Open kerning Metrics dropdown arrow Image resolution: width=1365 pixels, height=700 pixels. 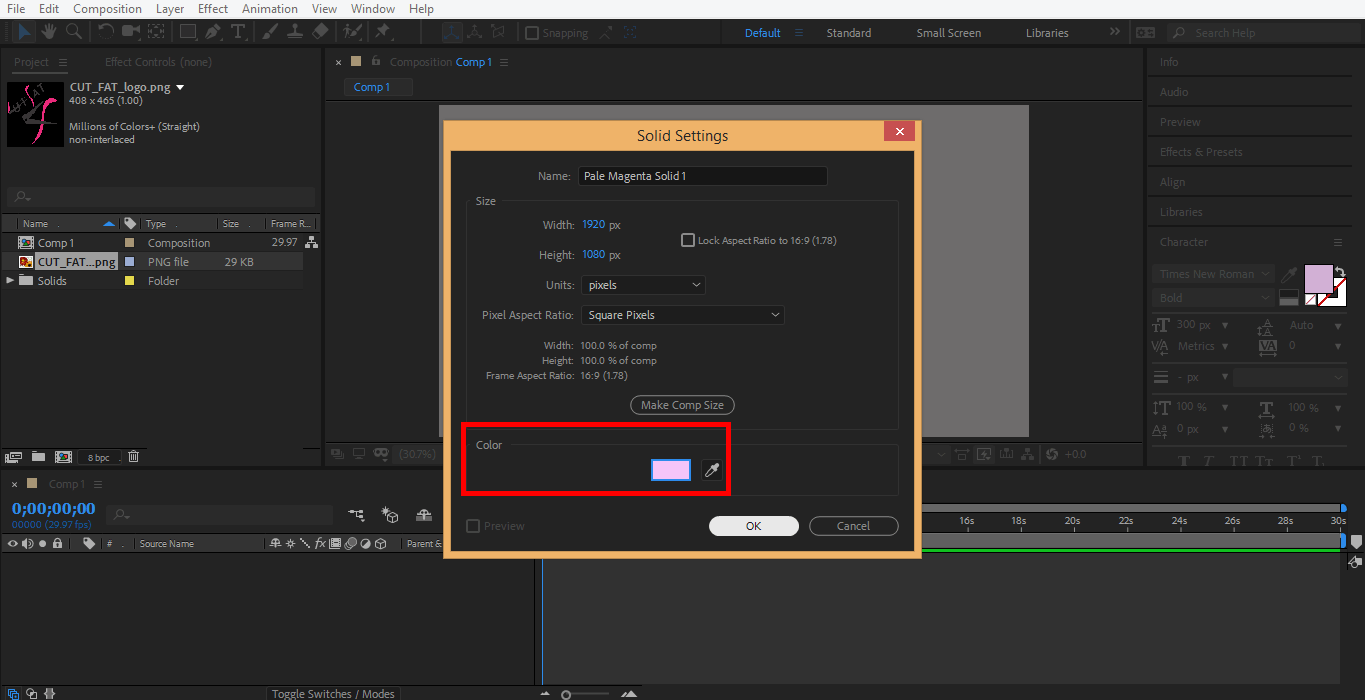tap(1225, 346)
